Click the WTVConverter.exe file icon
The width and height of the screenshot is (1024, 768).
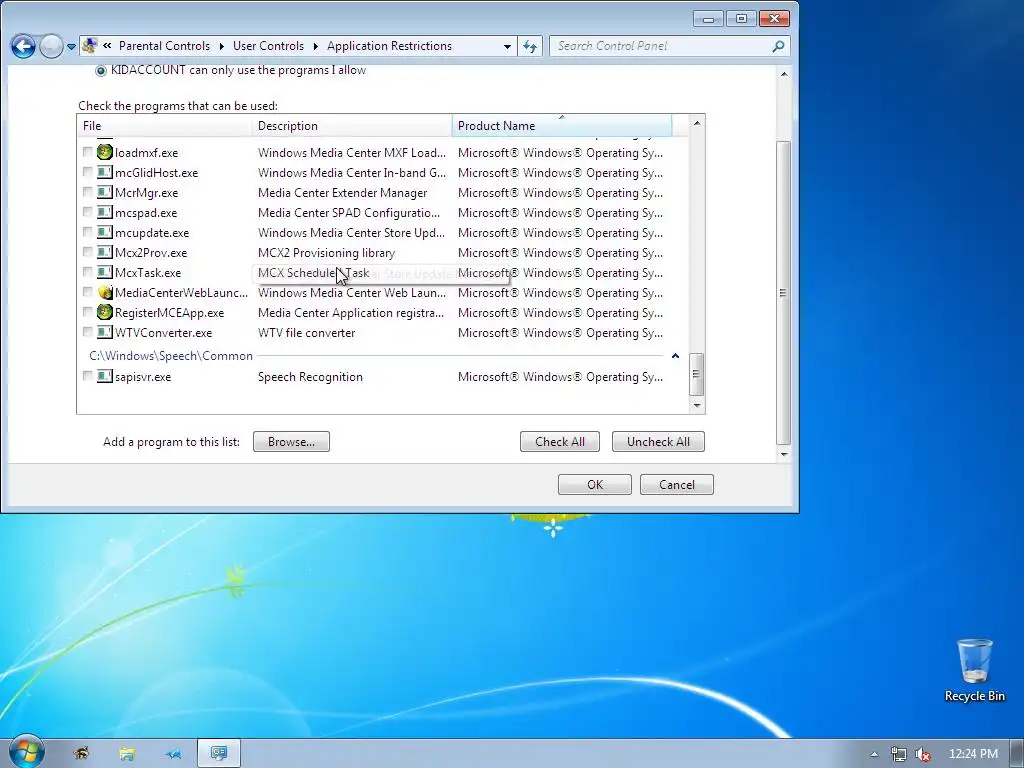[104, 332]
